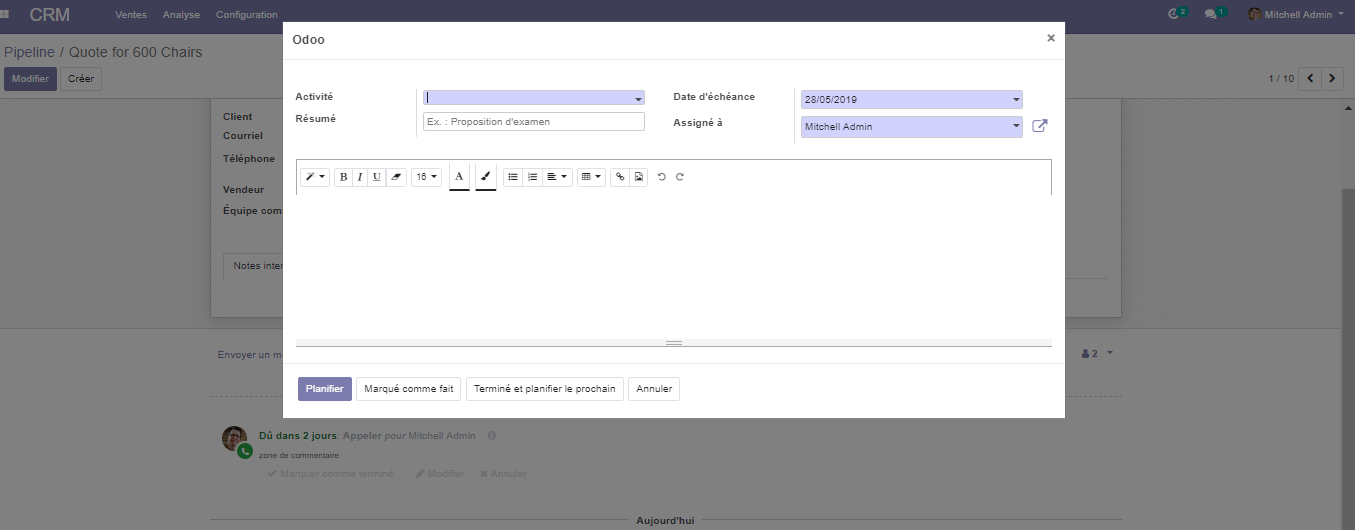Image resolution: width=1355 pixels, height=530 pixels.
Task: Click the Résumé input field
Action: pyautogui.click(x=534, y=122)
